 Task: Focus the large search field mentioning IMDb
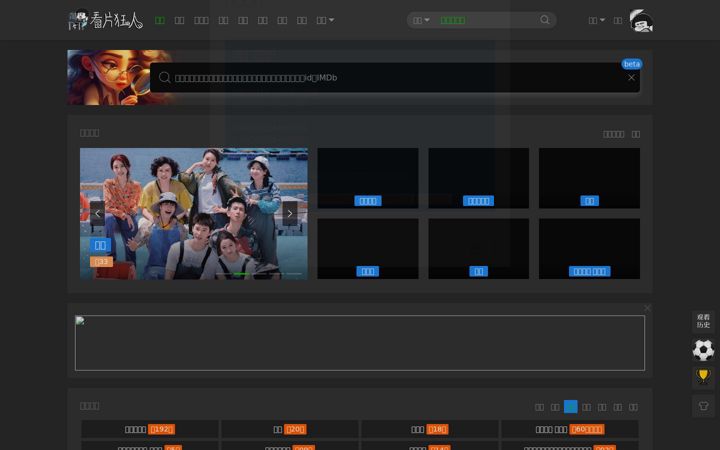pos(395,78)
